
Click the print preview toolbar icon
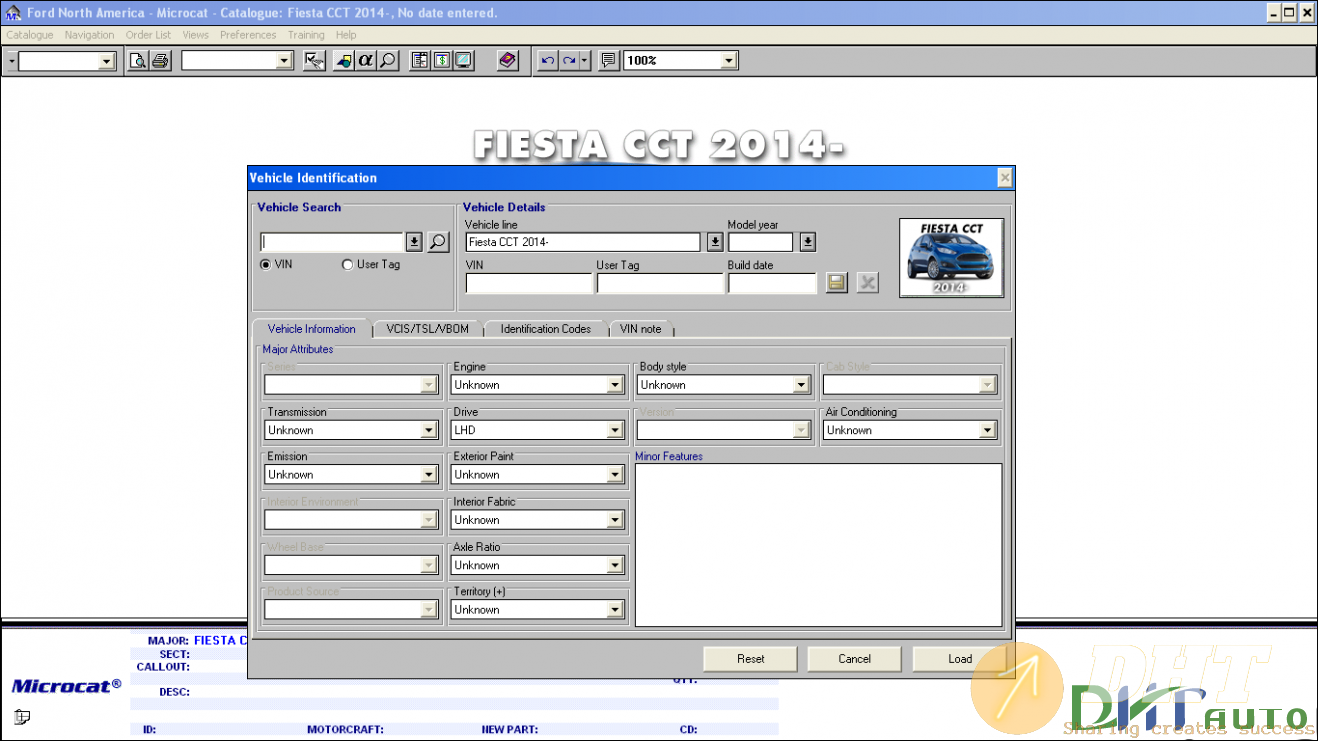(138, 61)
